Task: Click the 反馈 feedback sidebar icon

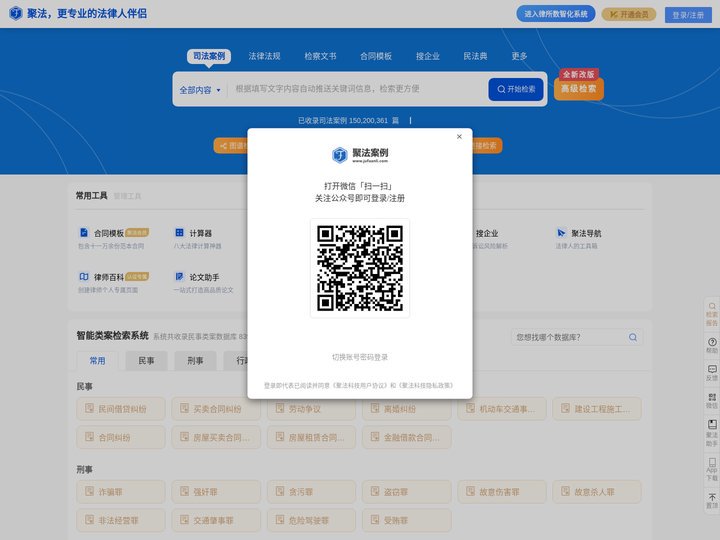Action: point(712,373)
